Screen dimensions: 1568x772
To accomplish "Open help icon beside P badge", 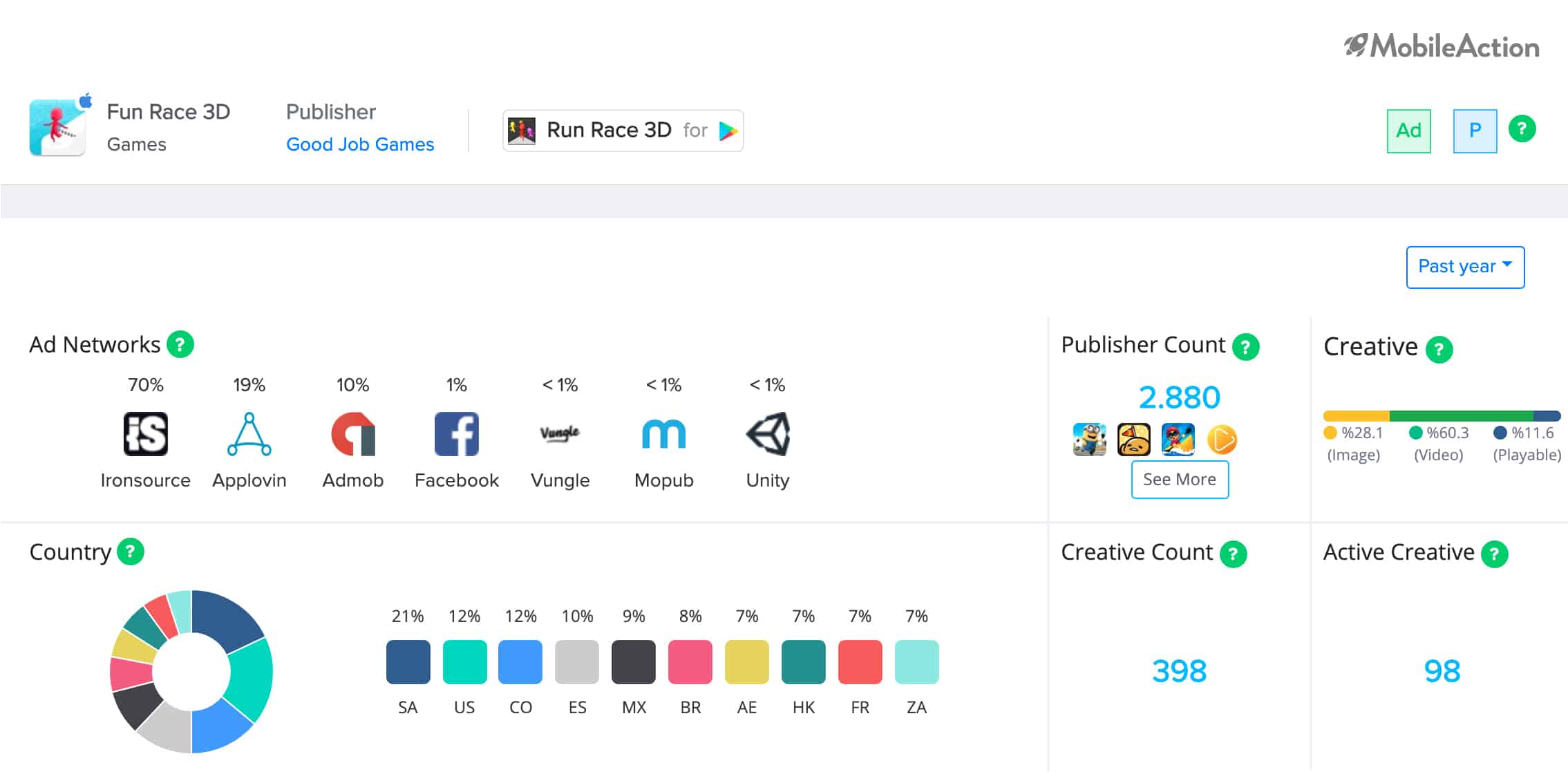I will (1522, 129).
